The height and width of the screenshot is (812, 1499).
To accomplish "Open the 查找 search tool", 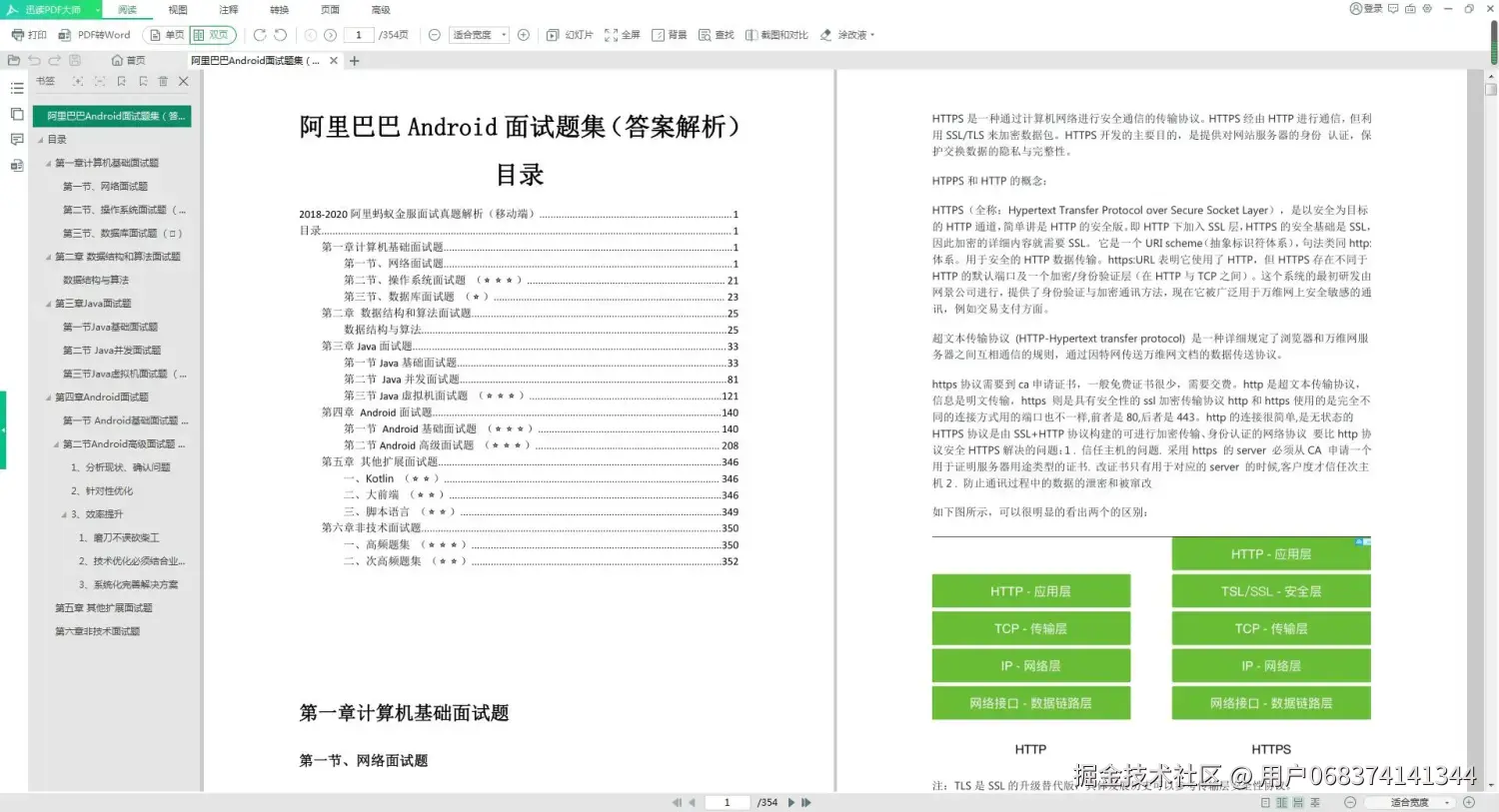I will click(x=717, y=35).
